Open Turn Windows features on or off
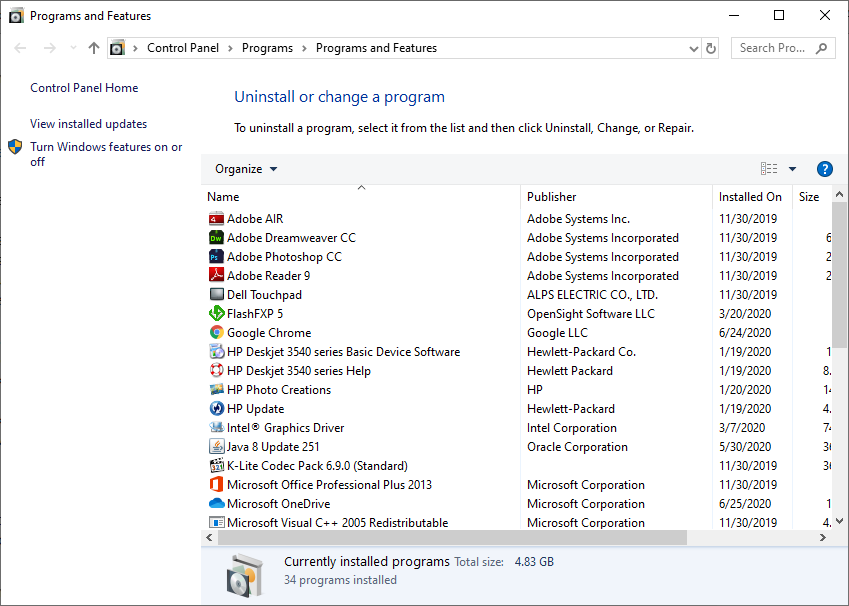849x606 pixels. (106, 154)
